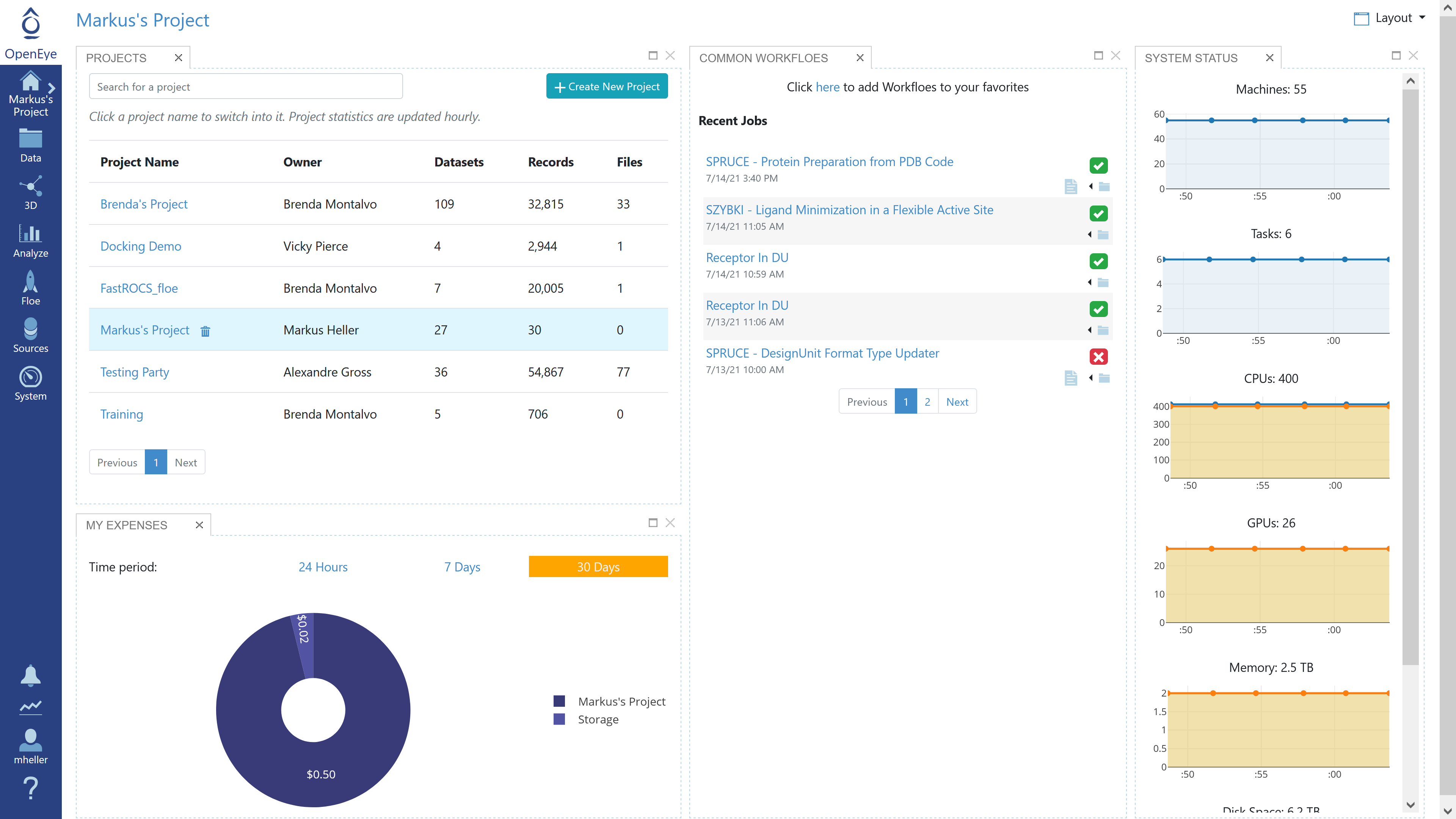Expand arrow for 7/13/21 11:06 Receptor In DU
The width and height of the screenshot is (1456, 819).
click(1090, 330)
